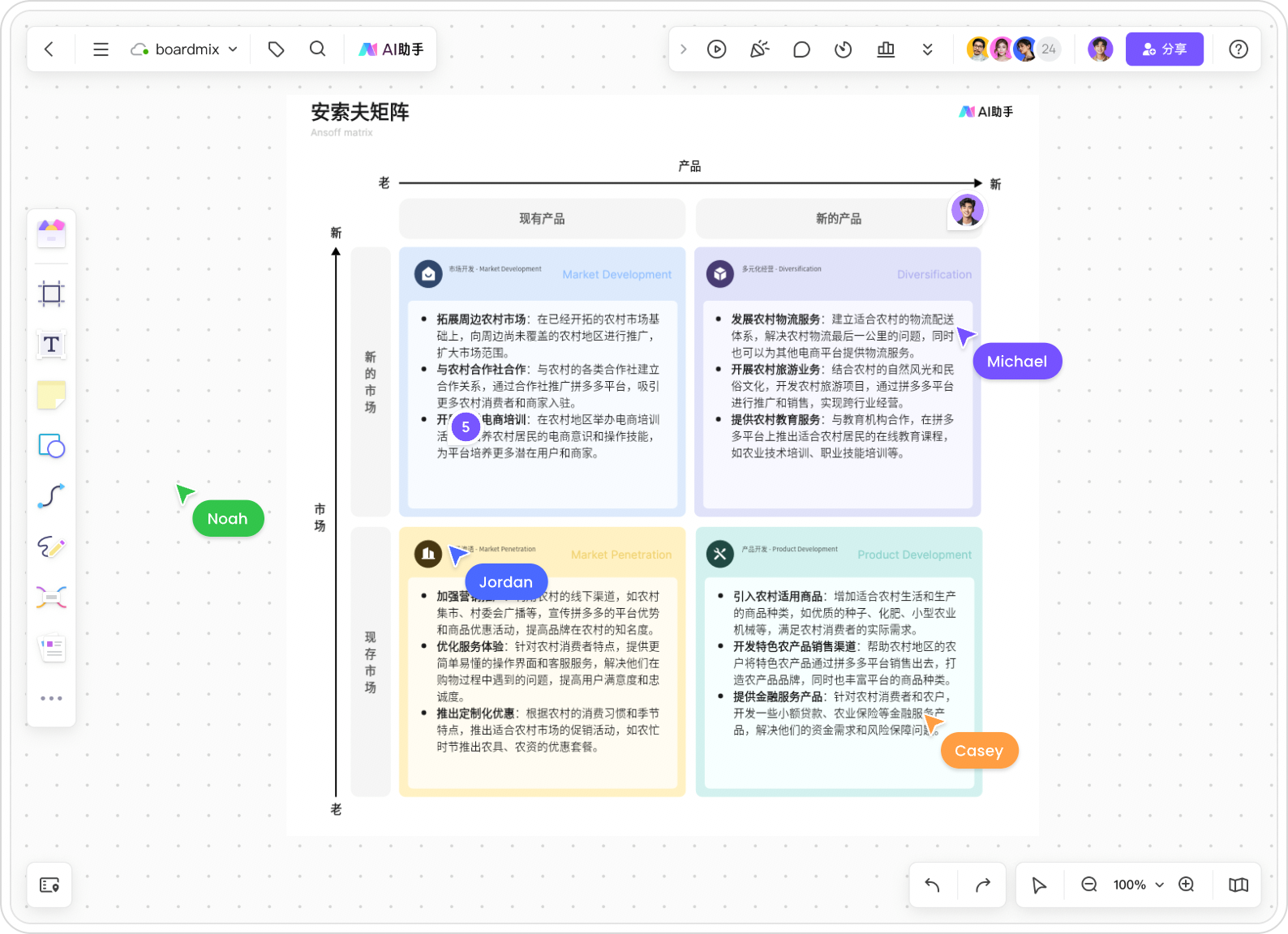Go back with the left arrow
The width and height of the screenshot is (1288, 934).
click(49, 49)
